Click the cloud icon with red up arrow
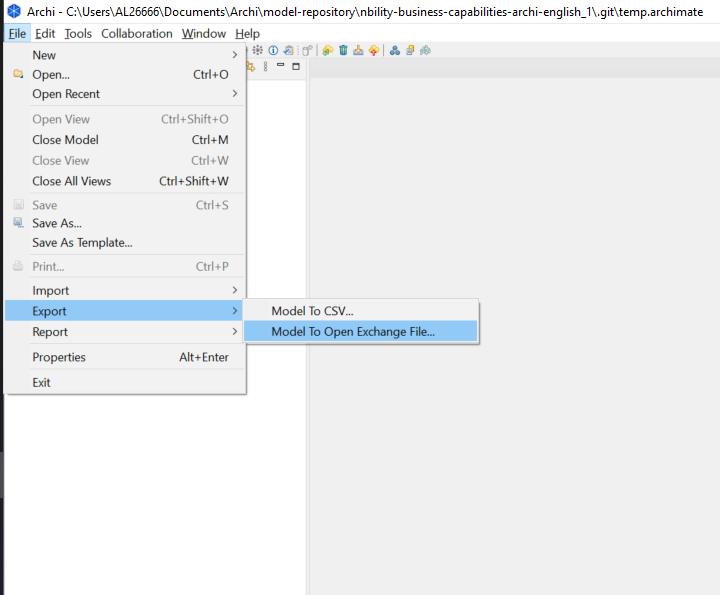720x595 pixels. [x=373, y=50]
